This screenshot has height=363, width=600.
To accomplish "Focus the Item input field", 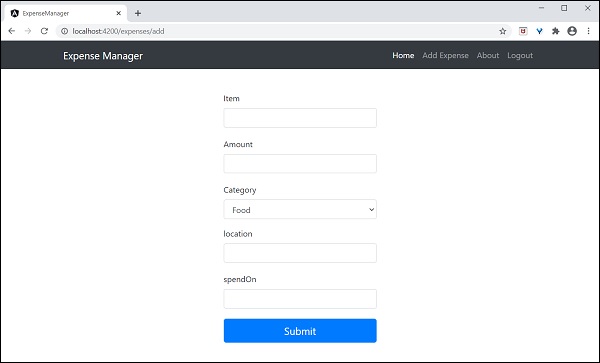I will coord(300,118).
